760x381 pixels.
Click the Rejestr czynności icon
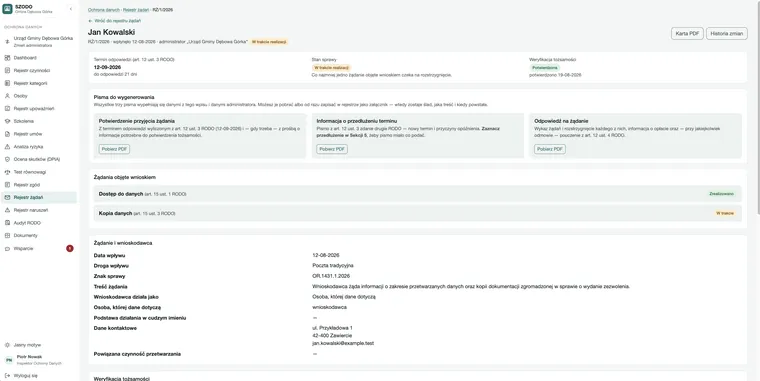point(7,70)
